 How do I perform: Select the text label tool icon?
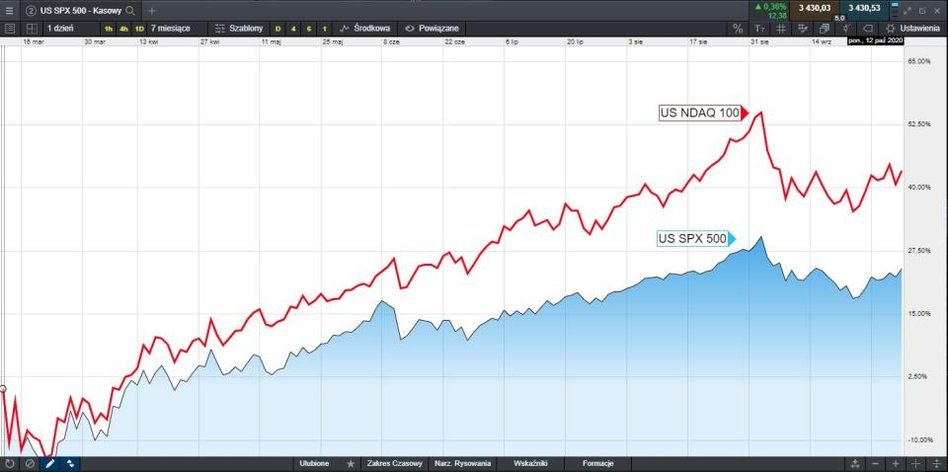point(758,28)
